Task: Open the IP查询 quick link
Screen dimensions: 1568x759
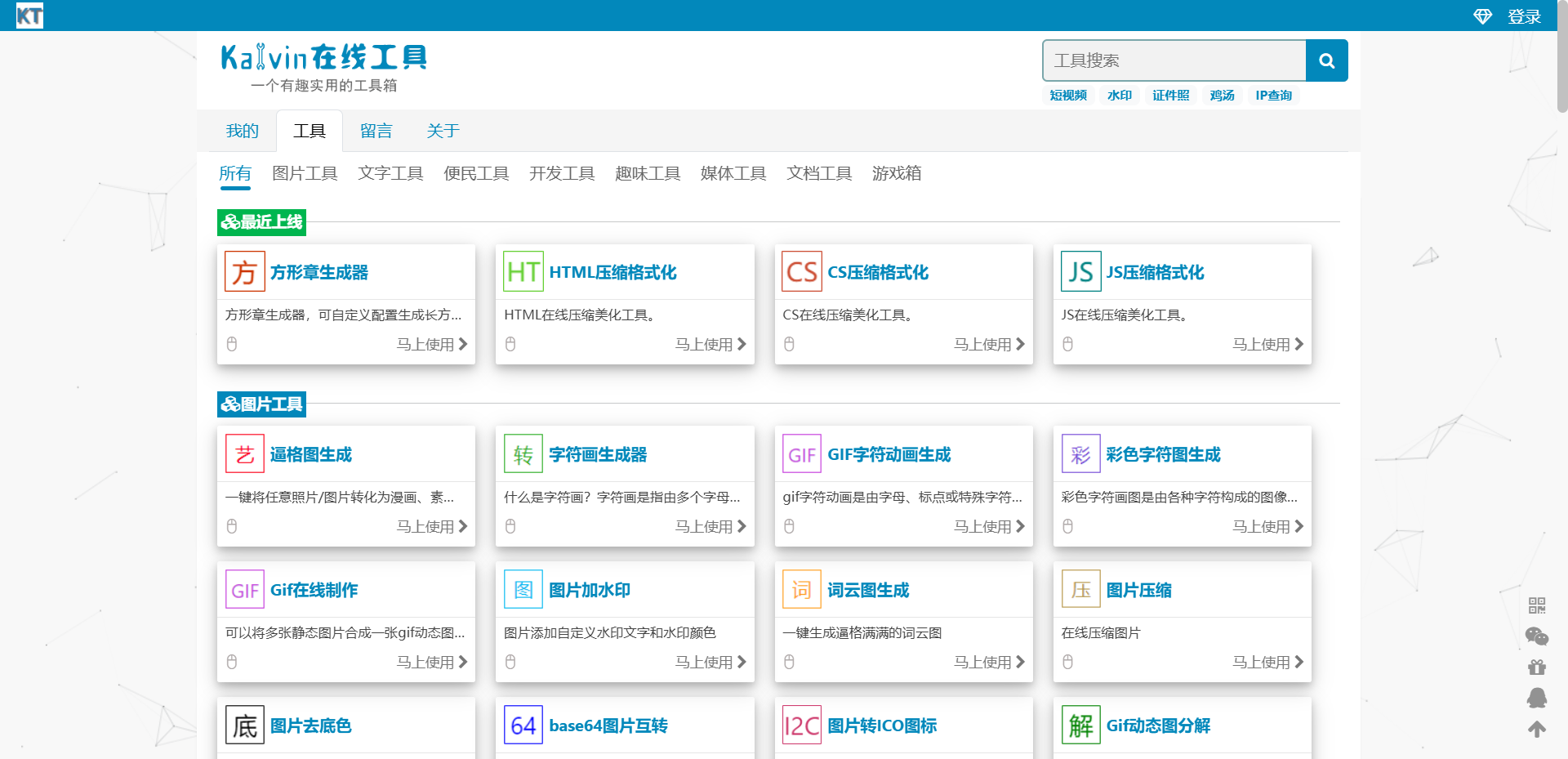Action: pyautogui.click(x=1273, y=96)
